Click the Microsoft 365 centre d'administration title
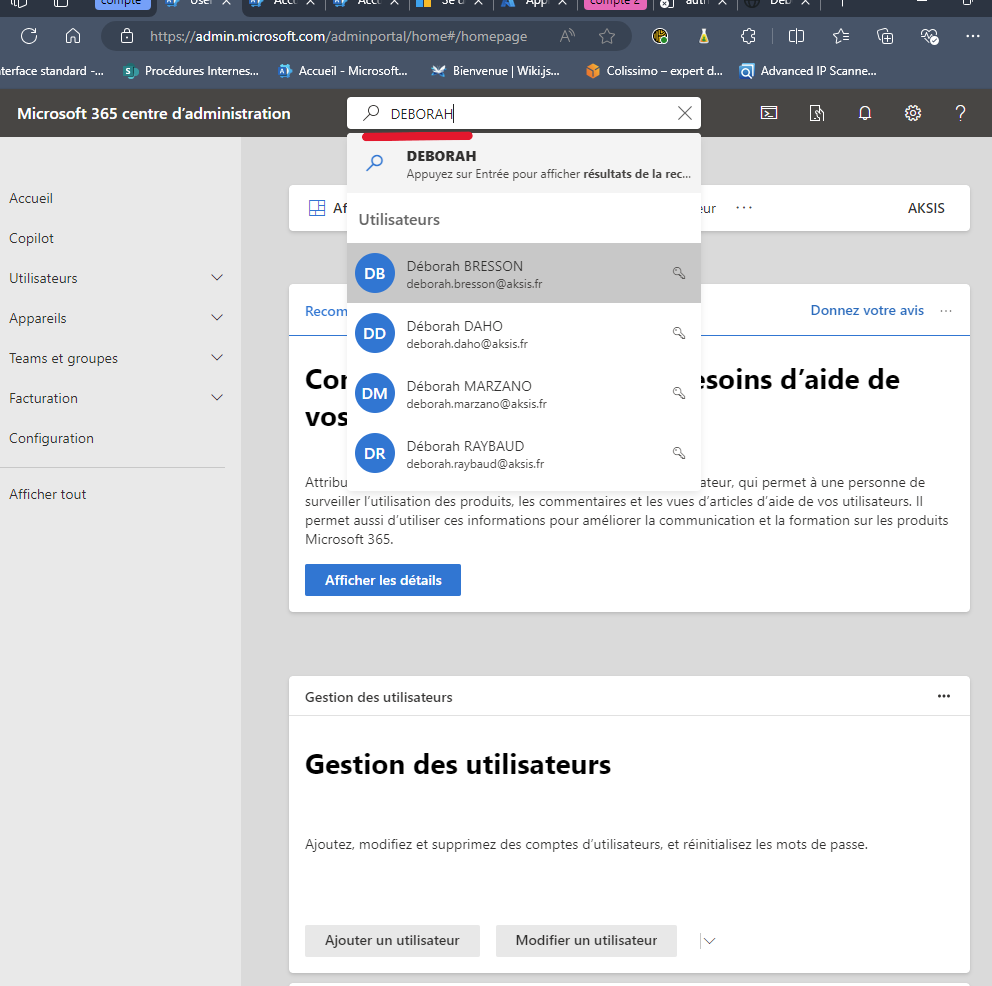 154,114
